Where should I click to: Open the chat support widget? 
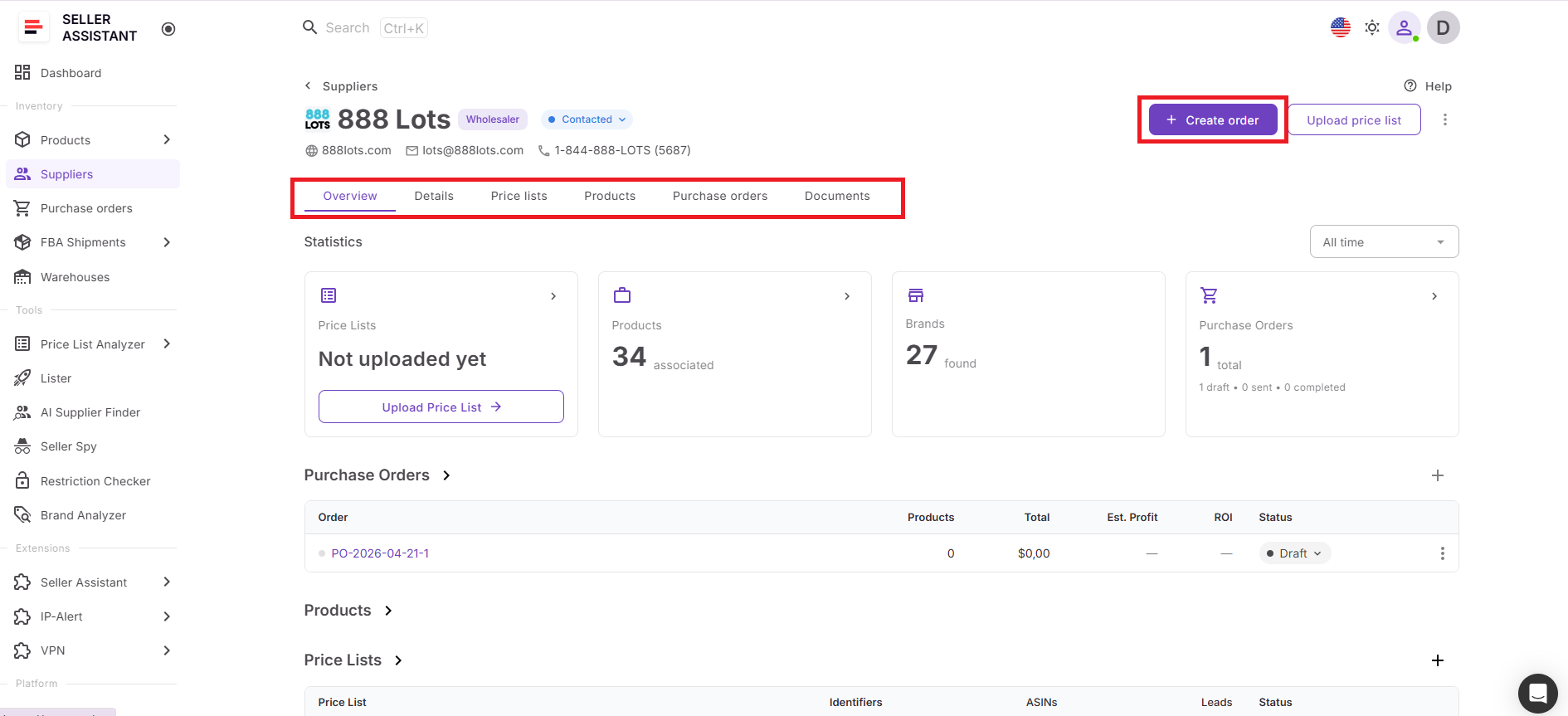tap(1537, 693)
